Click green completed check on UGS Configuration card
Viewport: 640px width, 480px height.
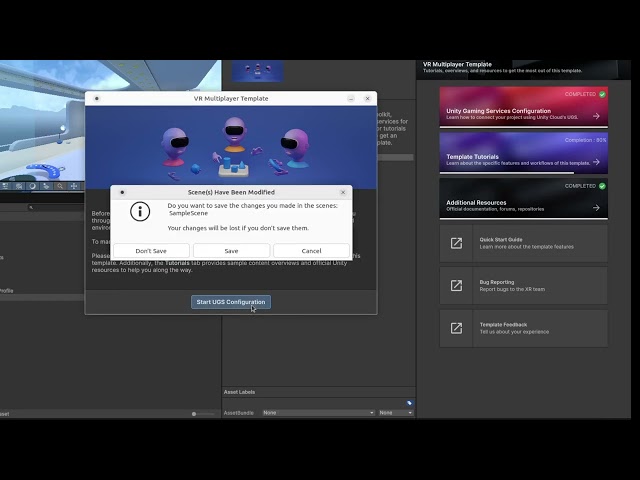click(602, 94)
